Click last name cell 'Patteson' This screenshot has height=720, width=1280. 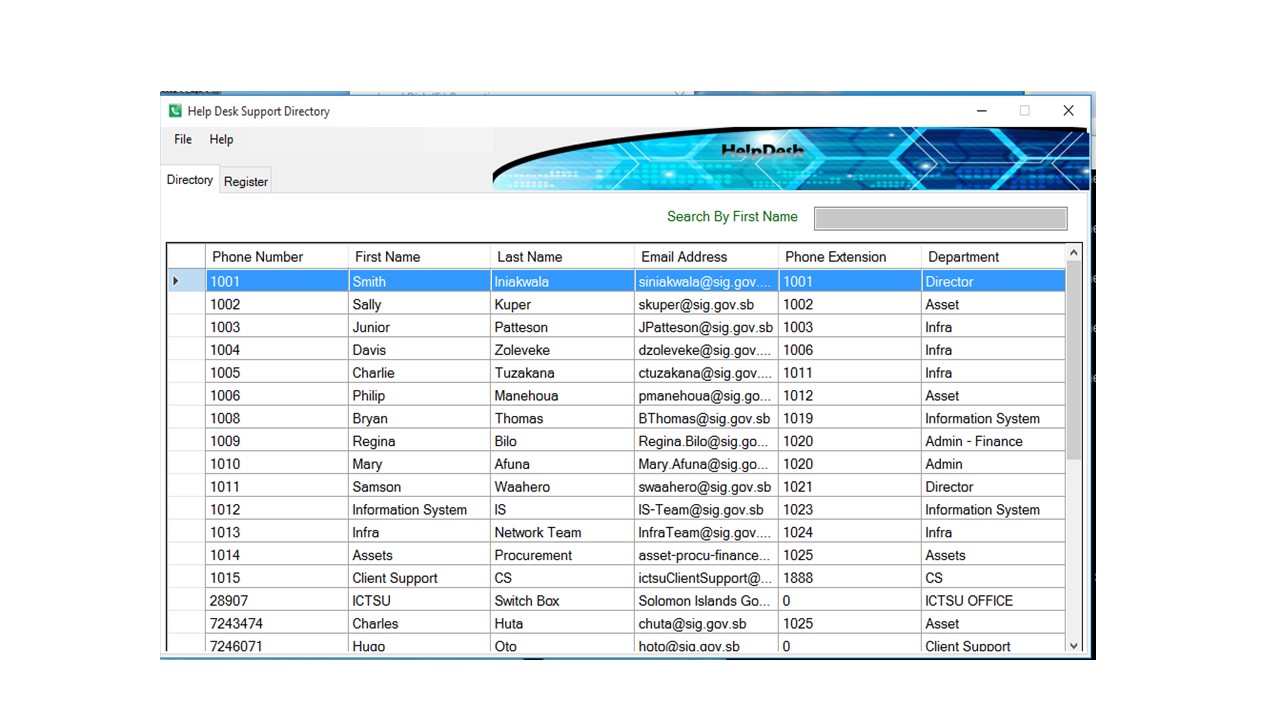(x=562, y=327)
